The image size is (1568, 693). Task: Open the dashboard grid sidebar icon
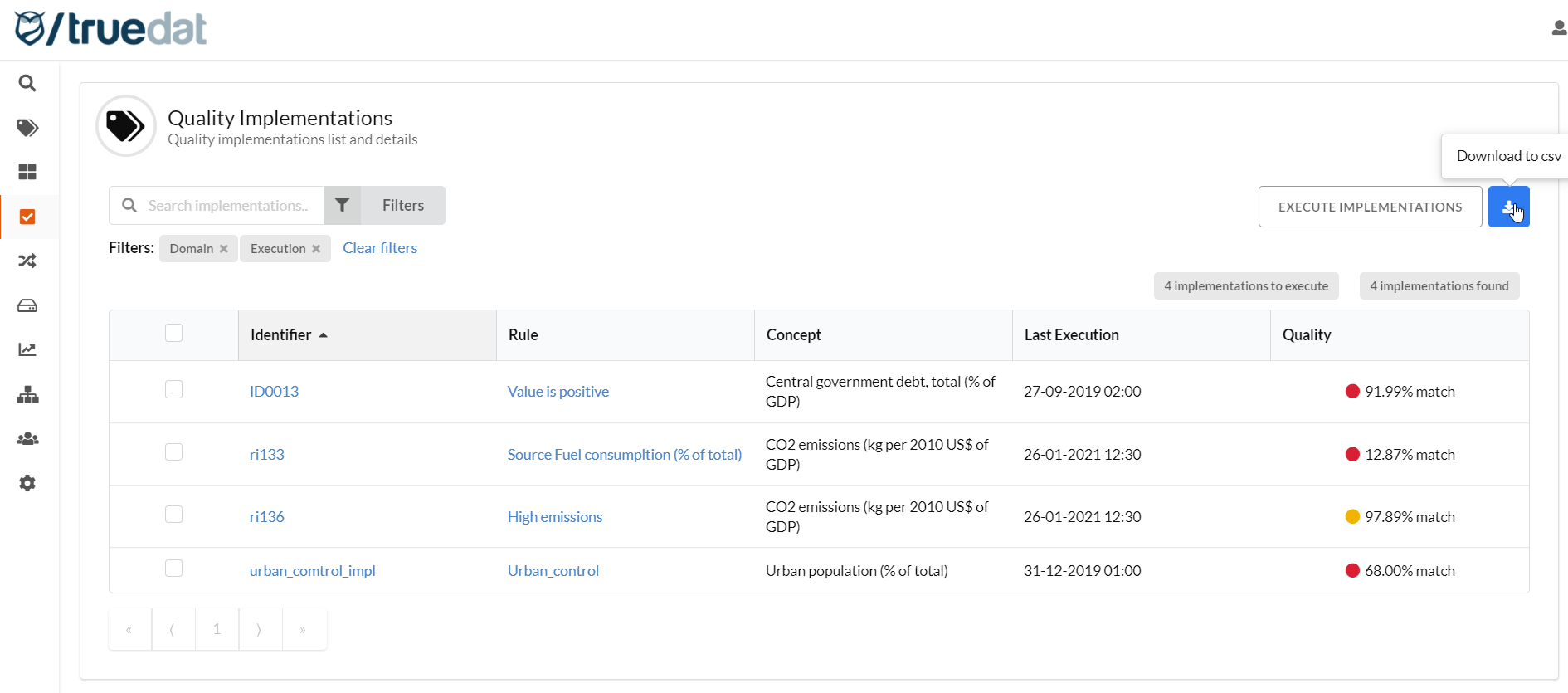27,172
